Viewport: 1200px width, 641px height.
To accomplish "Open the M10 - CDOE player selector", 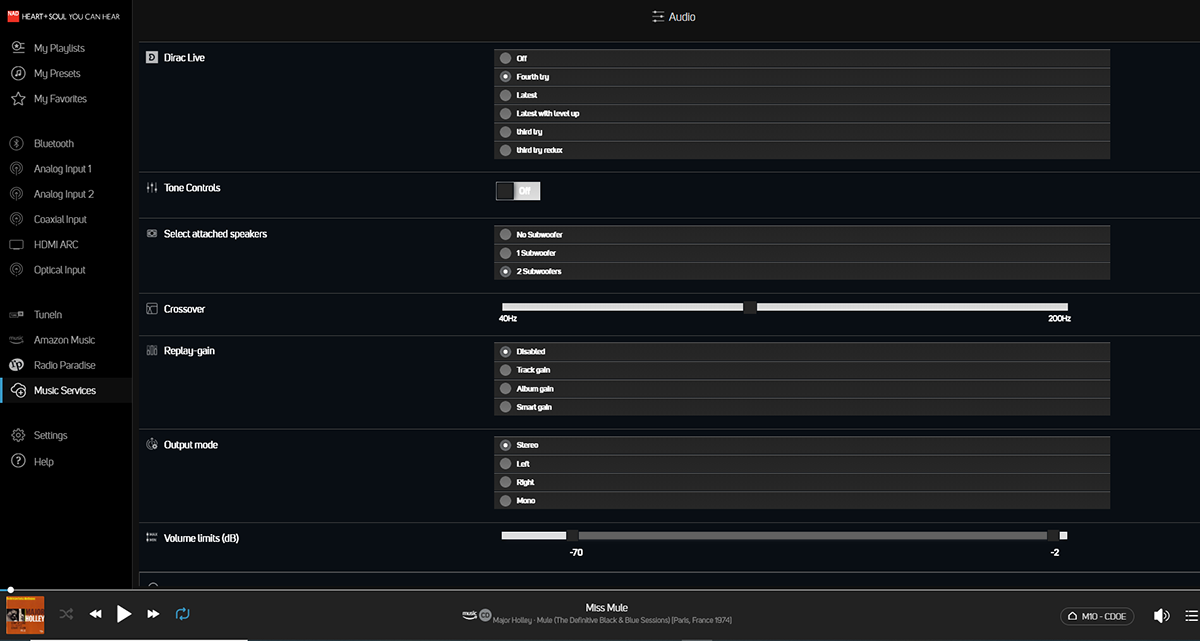I will [1098, 616].
